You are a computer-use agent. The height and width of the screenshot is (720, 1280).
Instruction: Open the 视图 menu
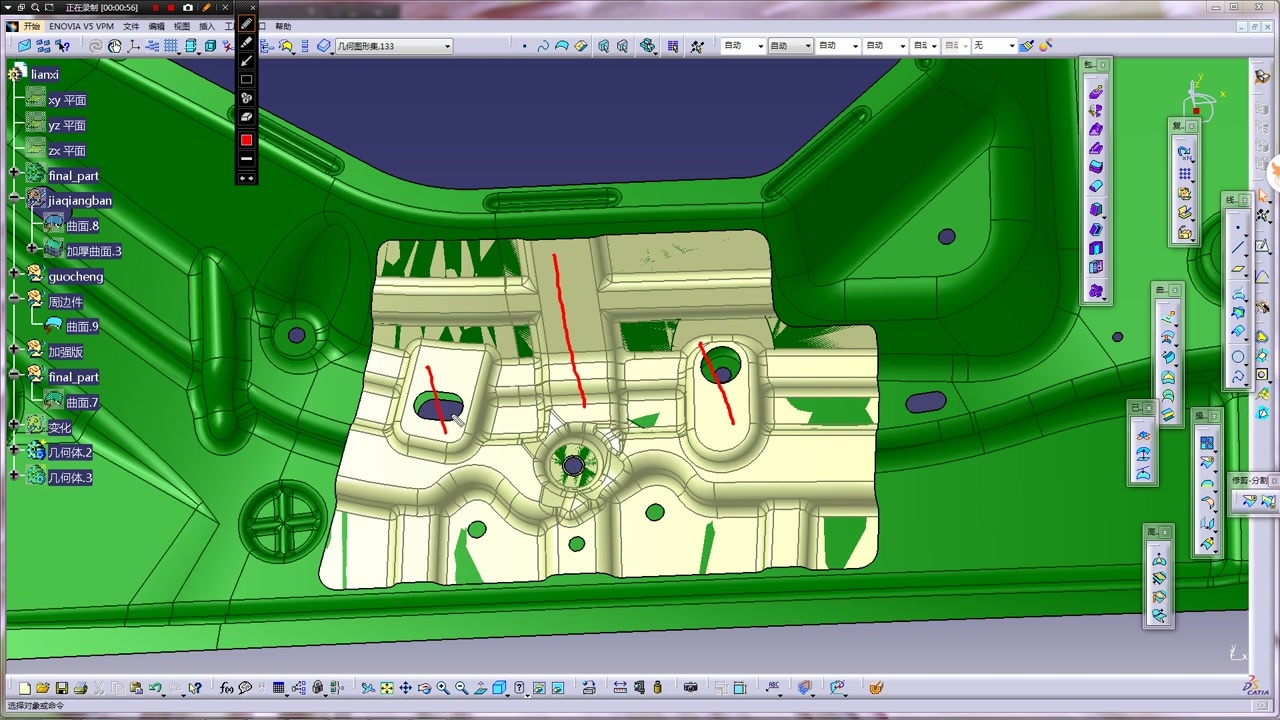(182, 26)
